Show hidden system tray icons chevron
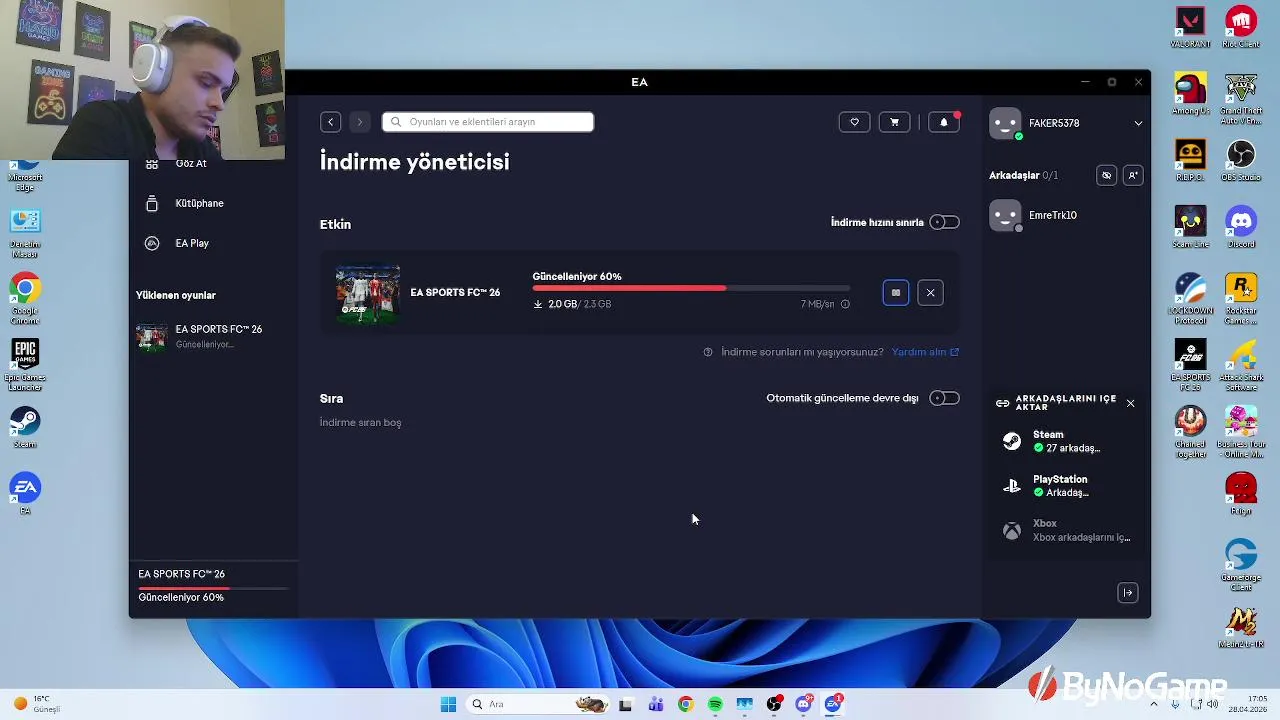Image resolution: width=1280 pixels, height=720 pixels. pos(1153,704)
